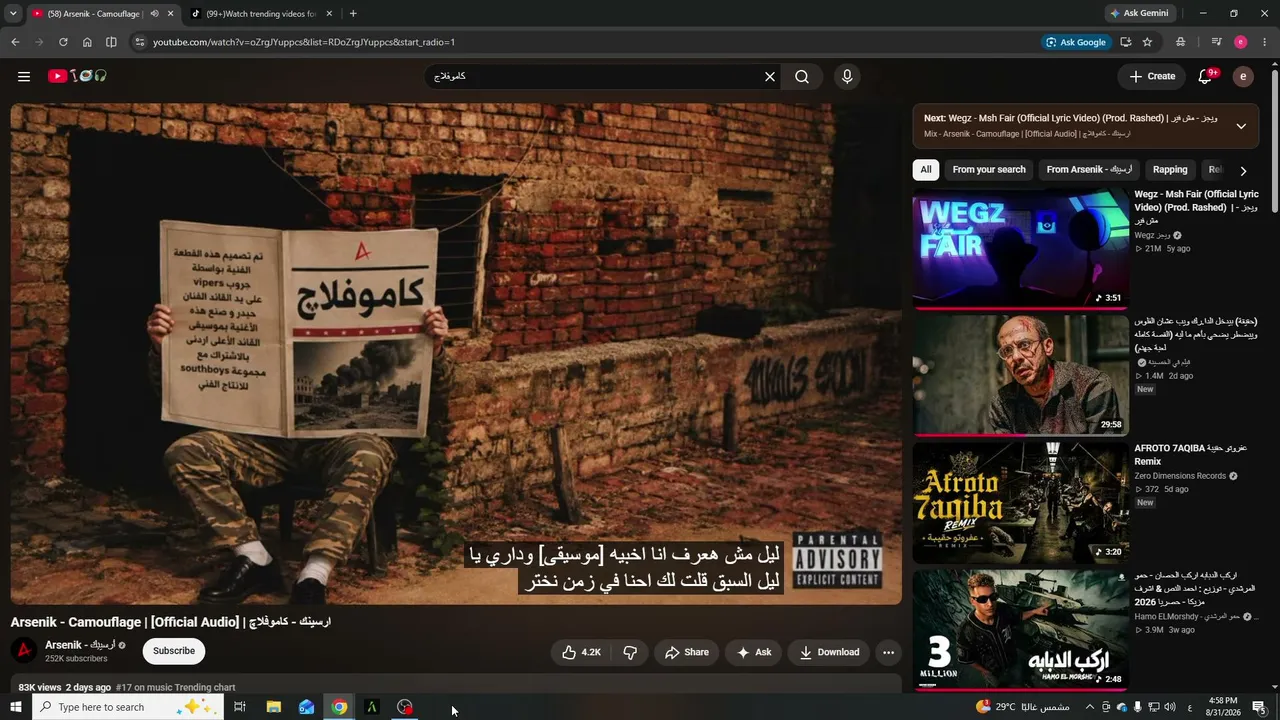Click the YouTube page scrollbar
Screen dimensions: 1280x720
(x=1274, y=140)
